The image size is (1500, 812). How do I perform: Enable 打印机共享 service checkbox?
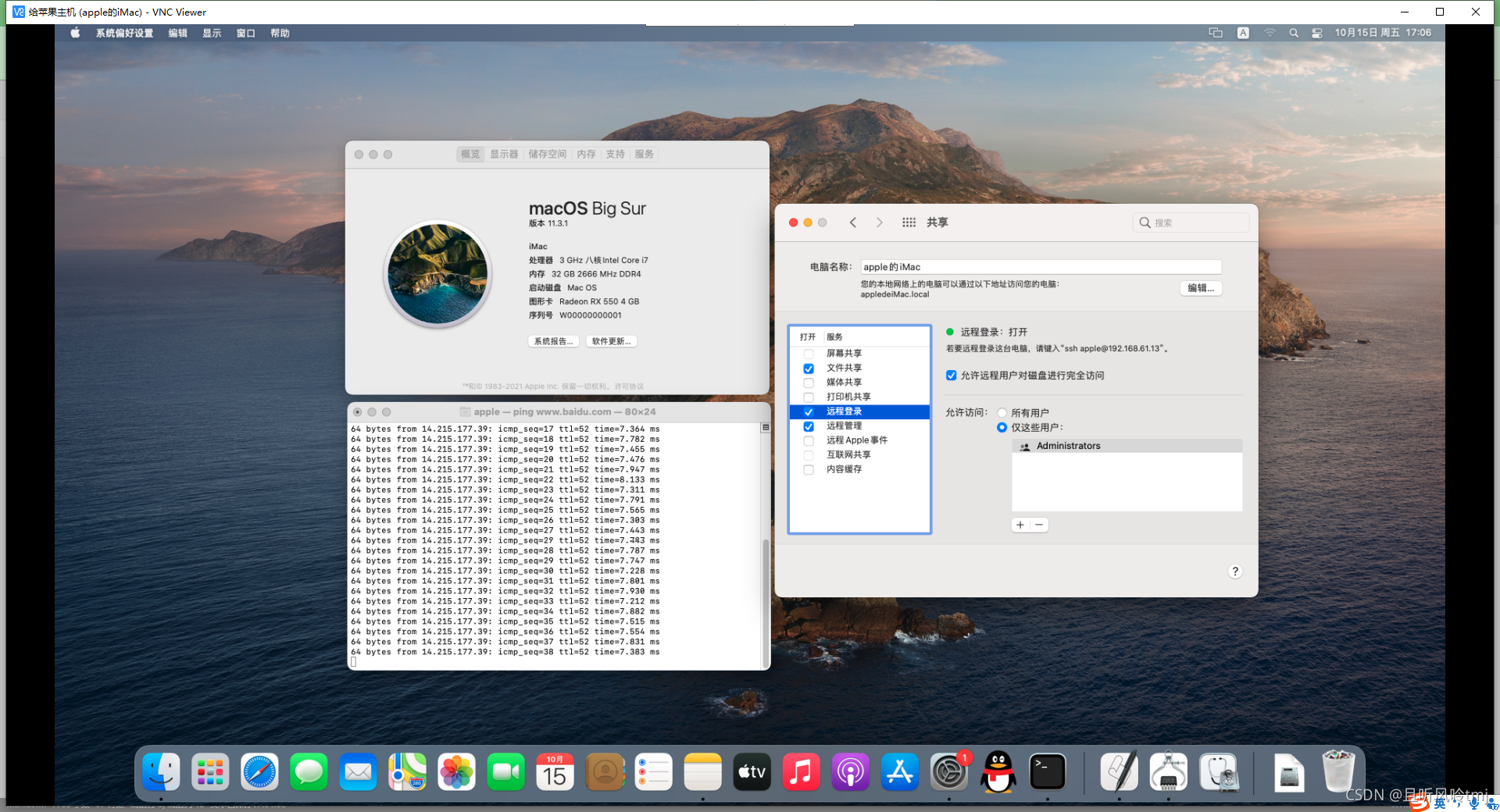pyautogui.click(x=809, y=397)
